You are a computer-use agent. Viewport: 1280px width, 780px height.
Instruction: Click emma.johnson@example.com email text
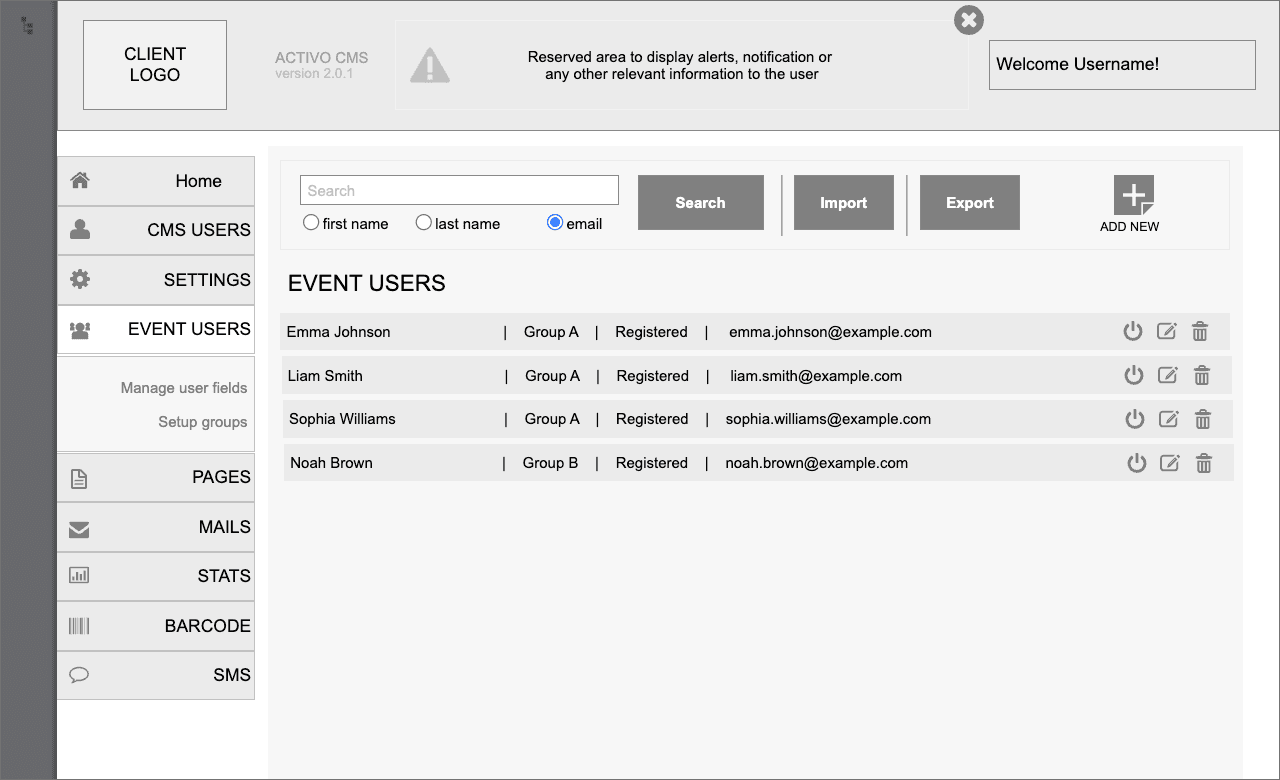[x=830, y=332]
